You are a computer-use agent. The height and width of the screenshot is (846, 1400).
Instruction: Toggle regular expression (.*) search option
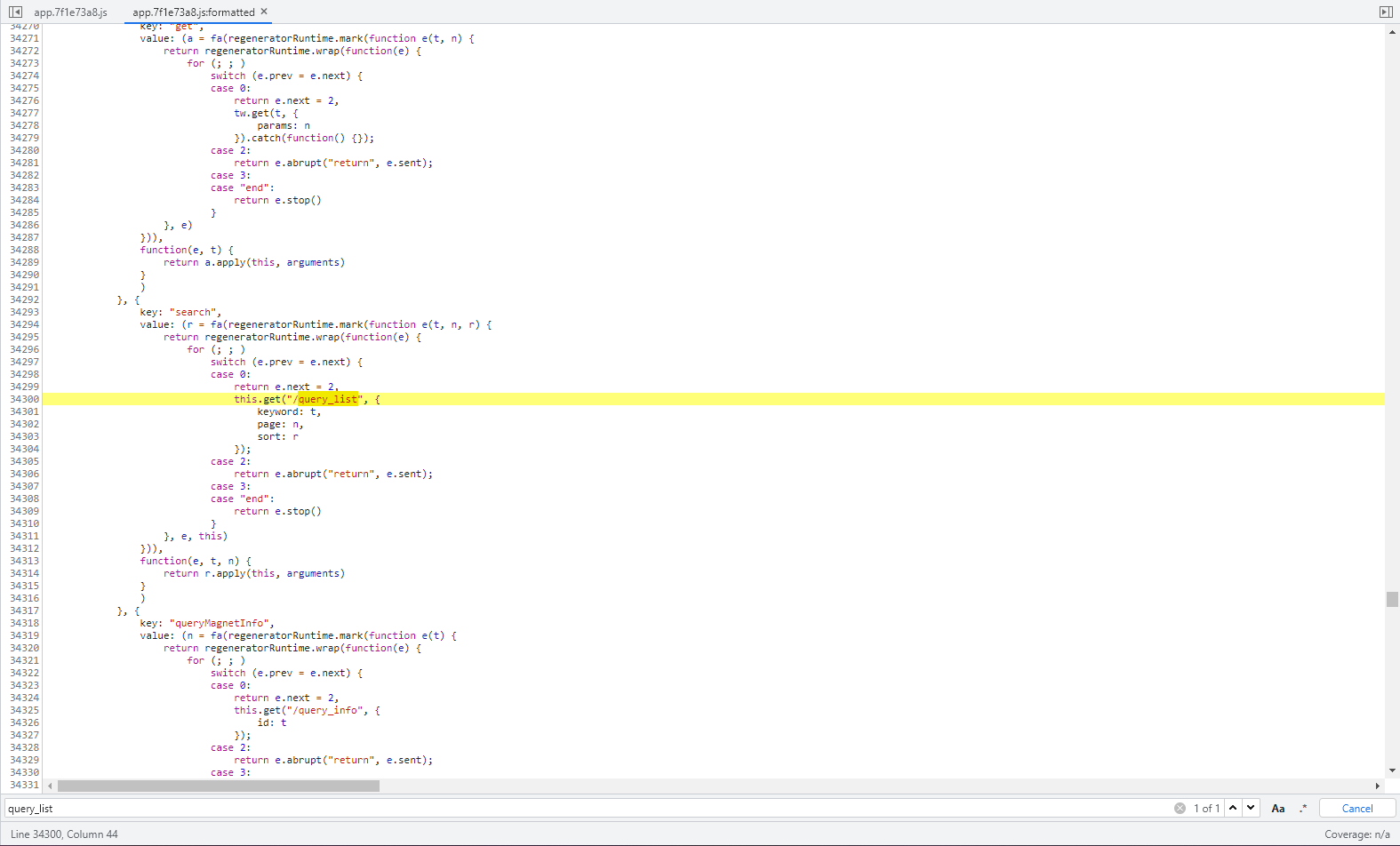coord(1303,808)
